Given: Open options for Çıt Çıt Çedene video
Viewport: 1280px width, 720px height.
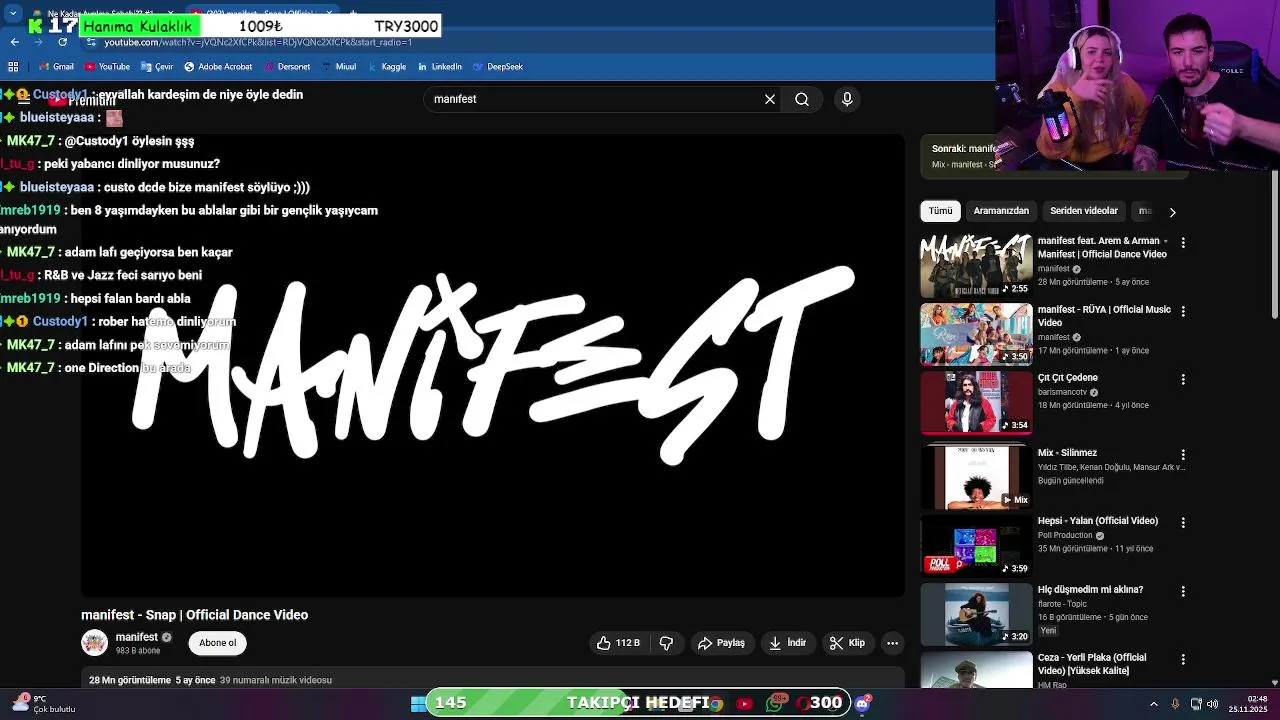Looking at the screenshot, I should pos(1183,379).
